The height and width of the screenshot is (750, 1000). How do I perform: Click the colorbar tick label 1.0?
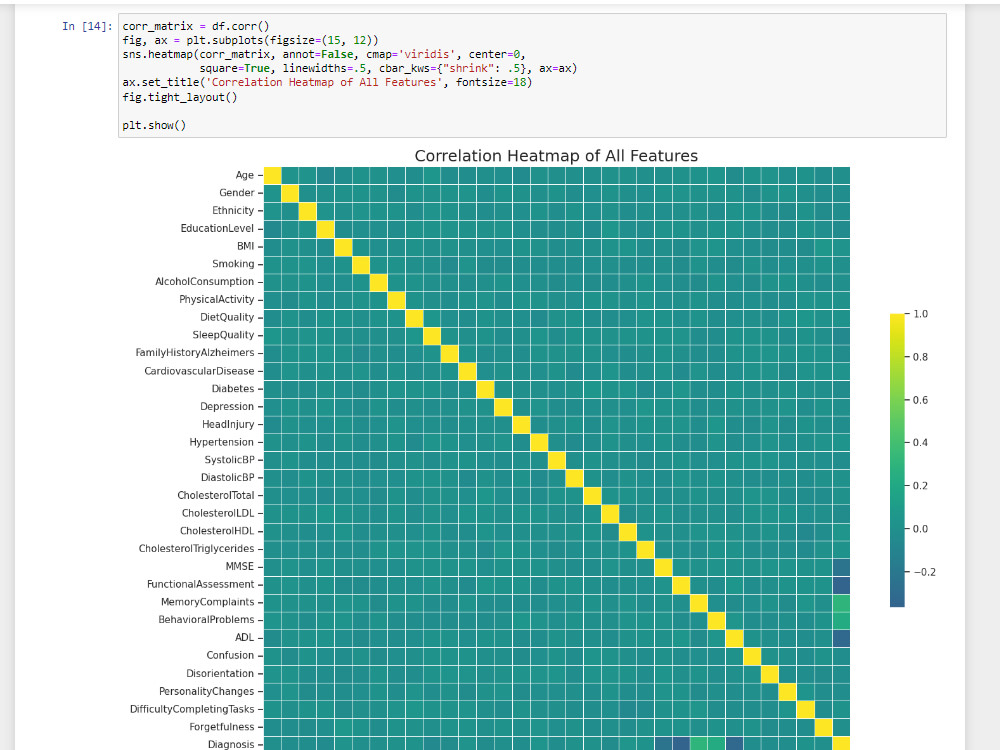coord(920,314)
